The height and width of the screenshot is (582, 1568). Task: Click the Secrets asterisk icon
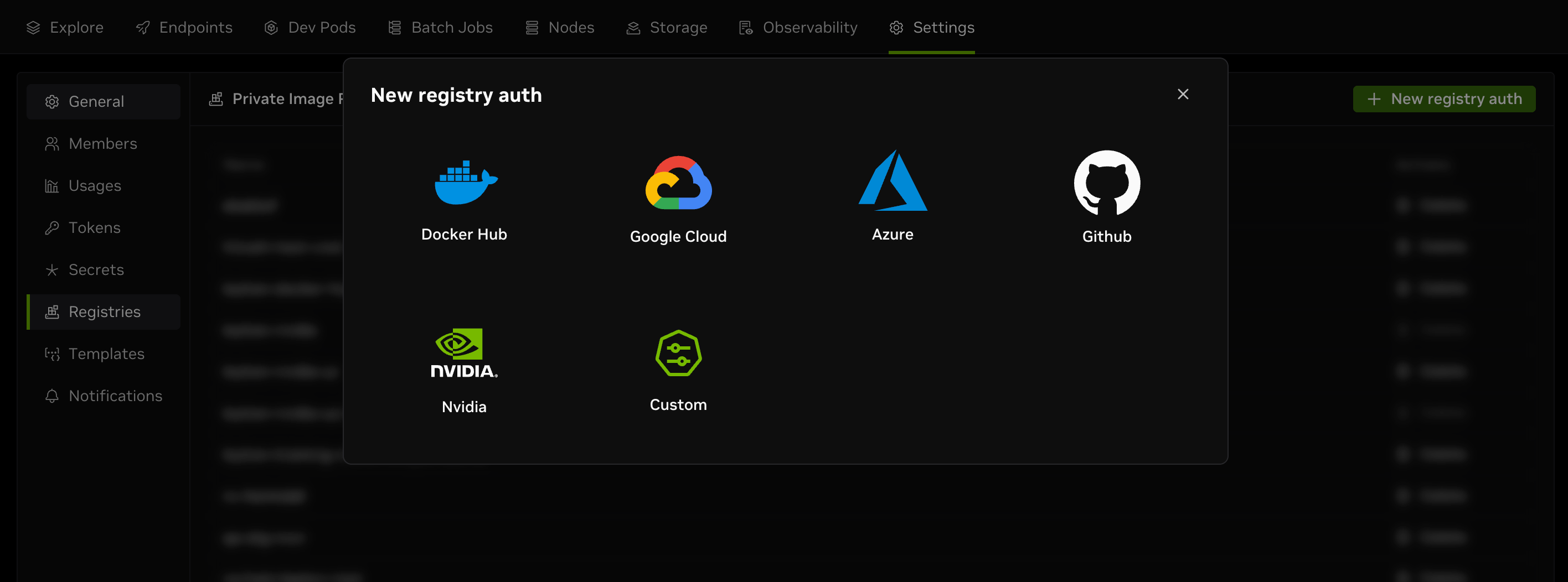pyautogui.click(x=53, y=269)
